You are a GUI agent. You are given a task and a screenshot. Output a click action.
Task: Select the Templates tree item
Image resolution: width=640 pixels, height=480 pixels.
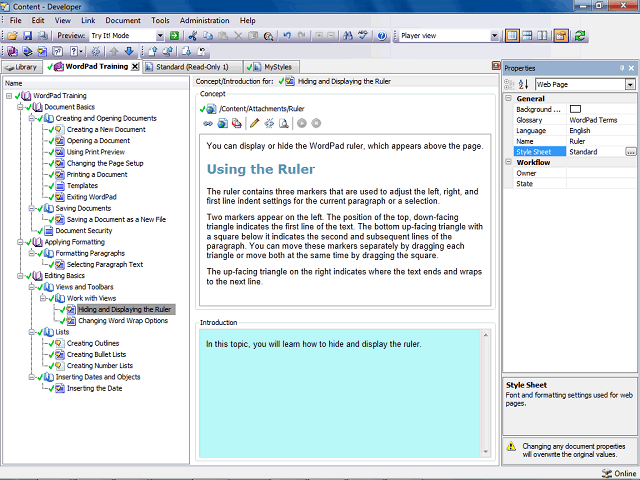[x=82, y=186]
